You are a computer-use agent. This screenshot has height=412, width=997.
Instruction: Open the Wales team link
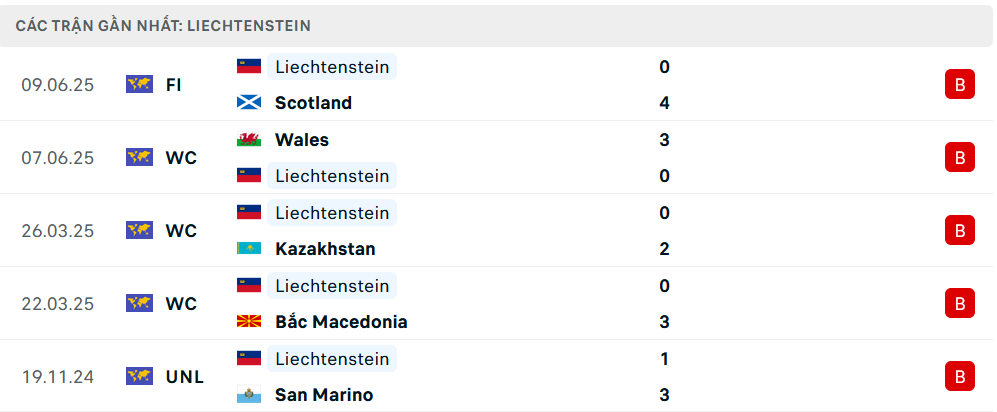(301, 140)
